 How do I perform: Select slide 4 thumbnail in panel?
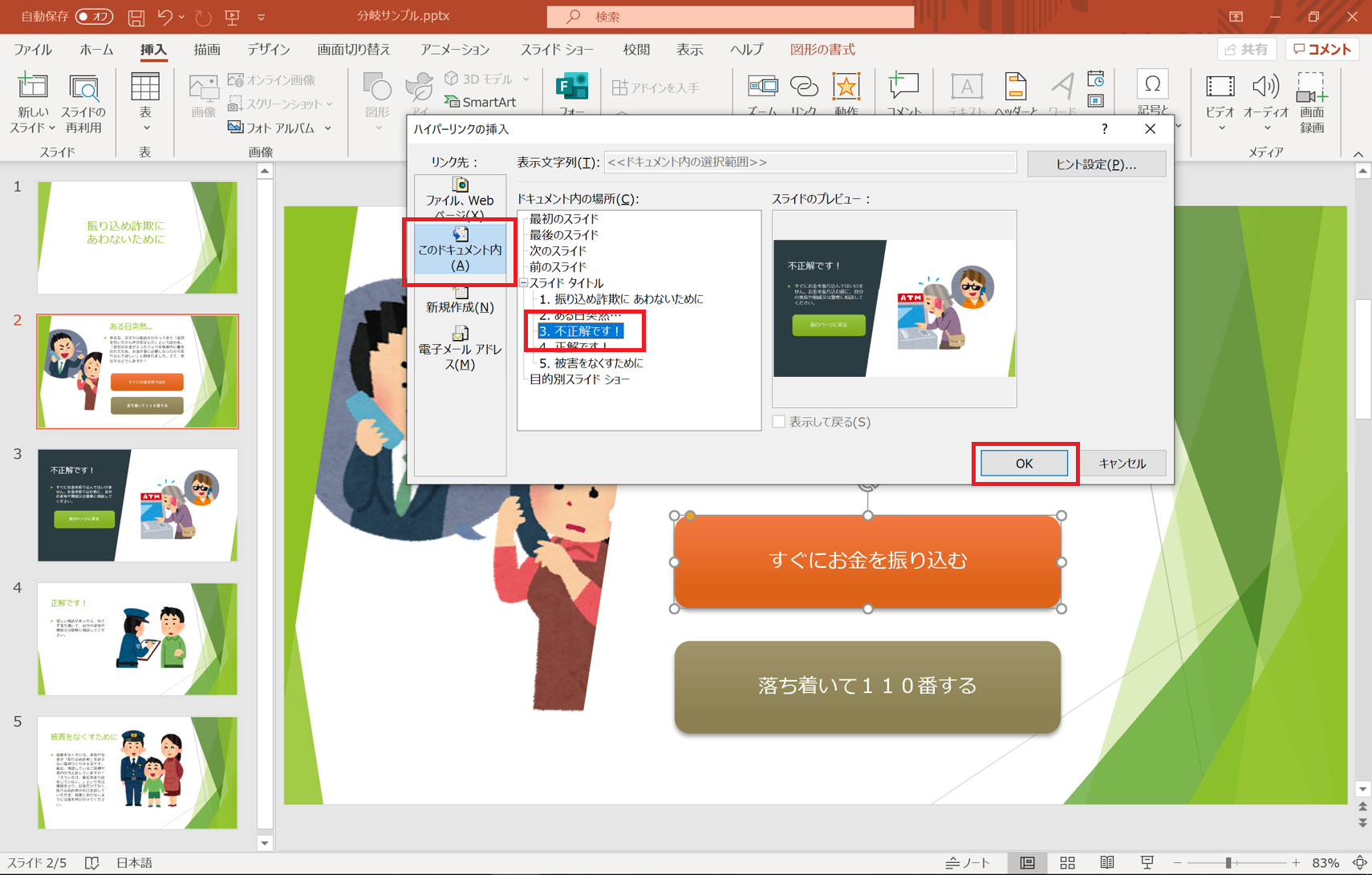(x=137, y=638)
